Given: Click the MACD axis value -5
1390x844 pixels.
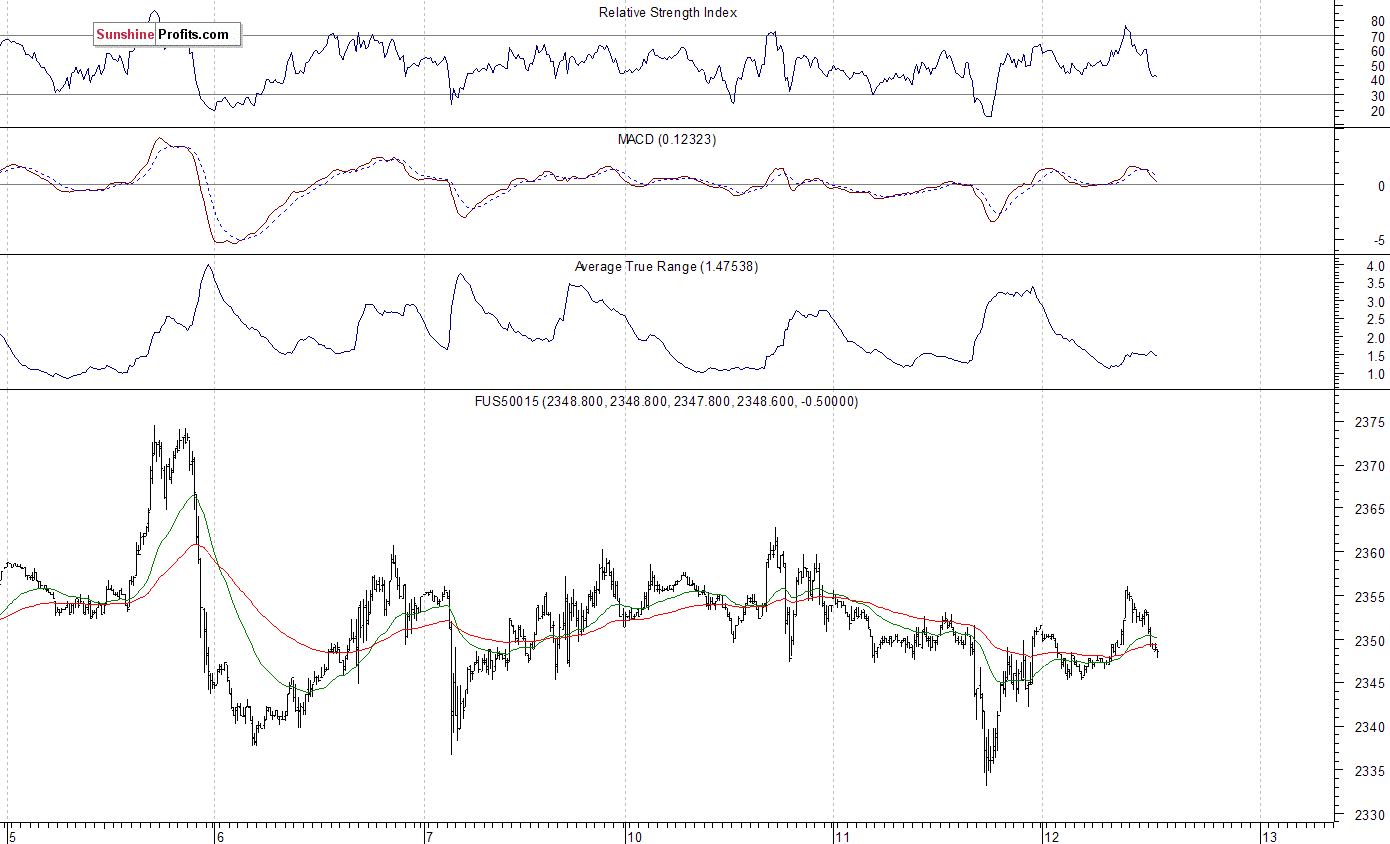Looking at the screenshot, I should point(1379,240).
